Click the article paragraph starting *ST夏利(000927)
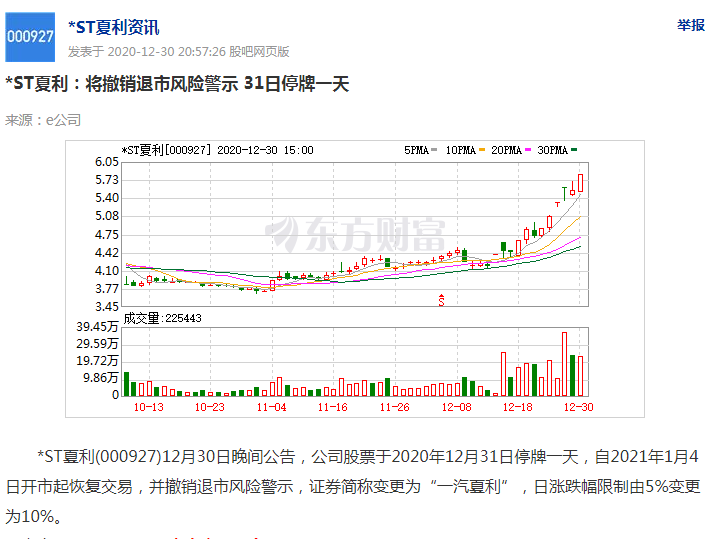This screenshot has width=712, height=539. point(352,486)
